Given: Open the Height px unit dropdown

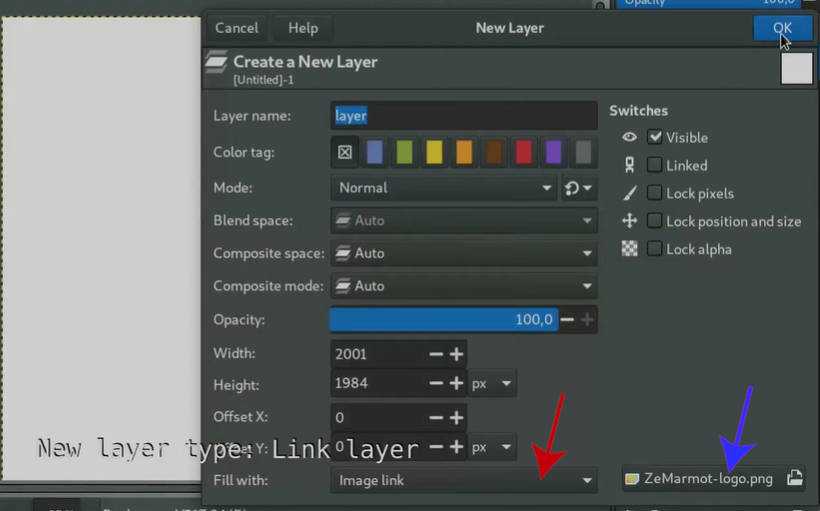Looking at the screenshot, I should 494,384.
